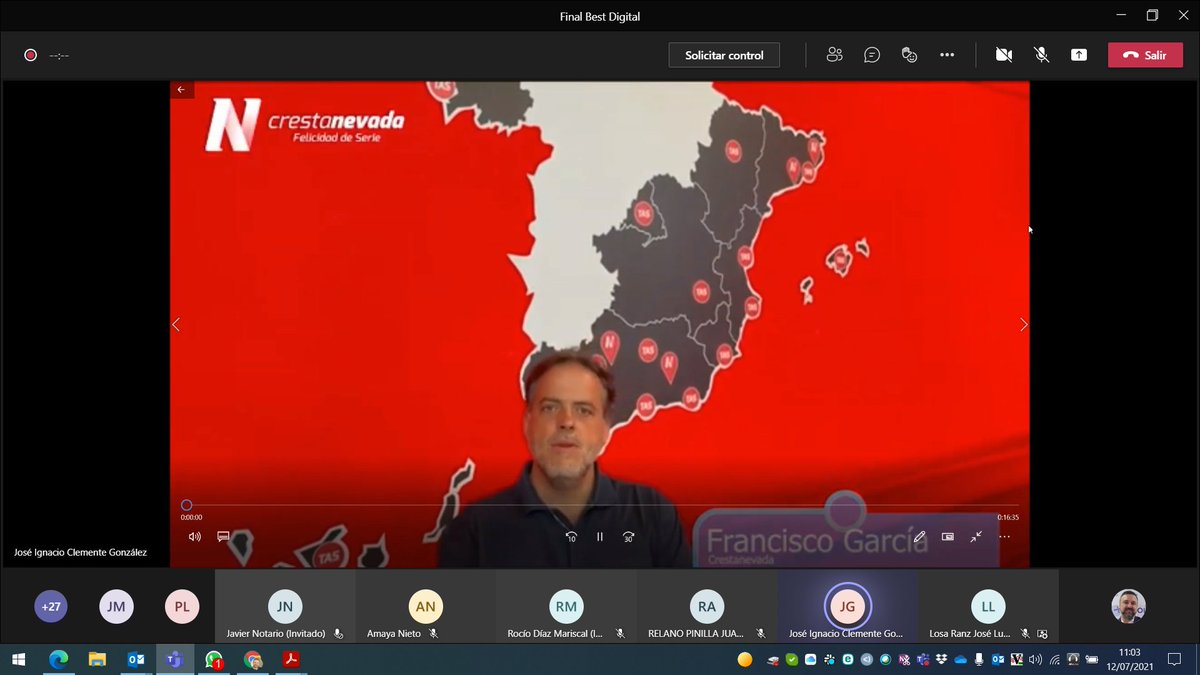The height and width of the screenshot is (675, 1200).
Task: Open the reactions and raise hand icon
Action: [909, 55]
